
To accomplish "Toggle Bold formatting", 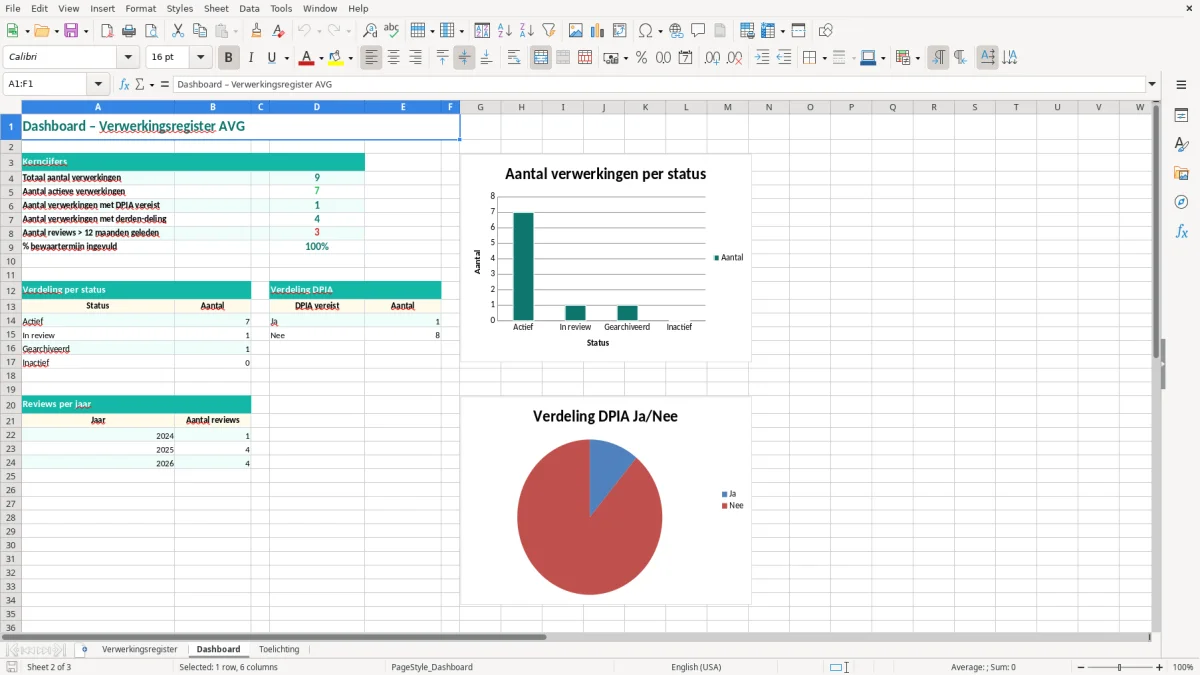I will click(229, 58).
